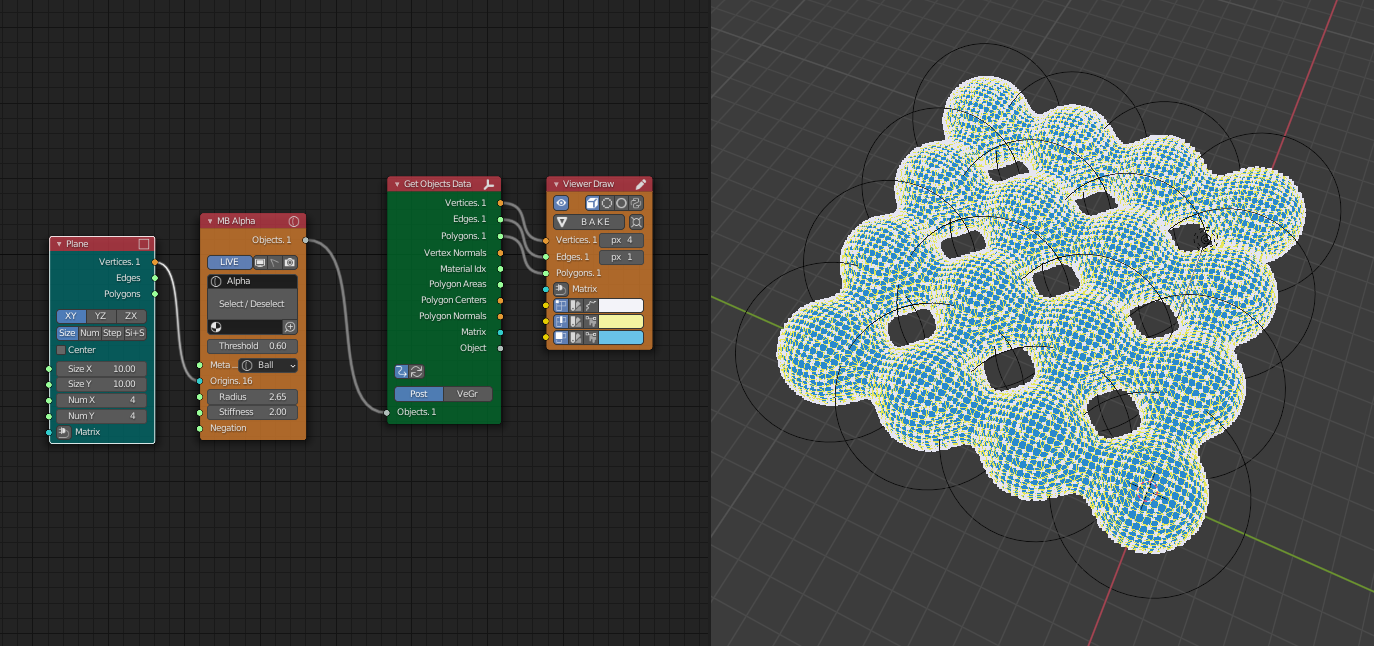The image size is (1374, 646).
Task: Click the pencil edit icon on Viewer Draw header
Action: pos(640,185)
